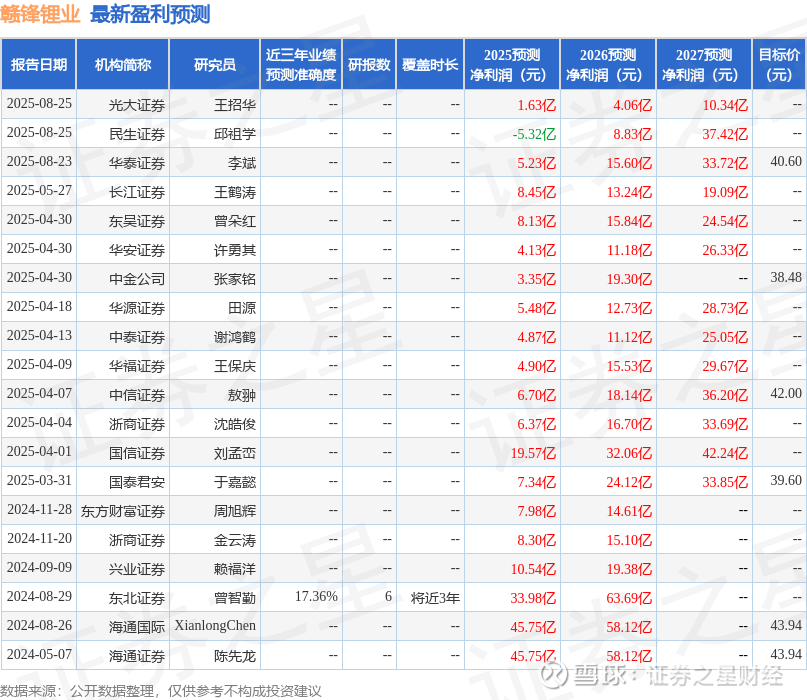807x700 pixels.
Task: Click the 机构简称 column header
Action: (122, 64)
